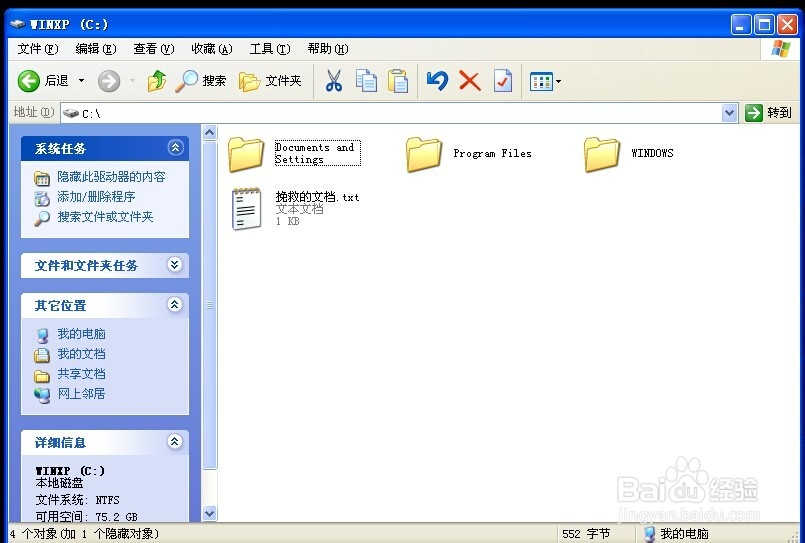Click the blue Undo arrow icon

437,81
